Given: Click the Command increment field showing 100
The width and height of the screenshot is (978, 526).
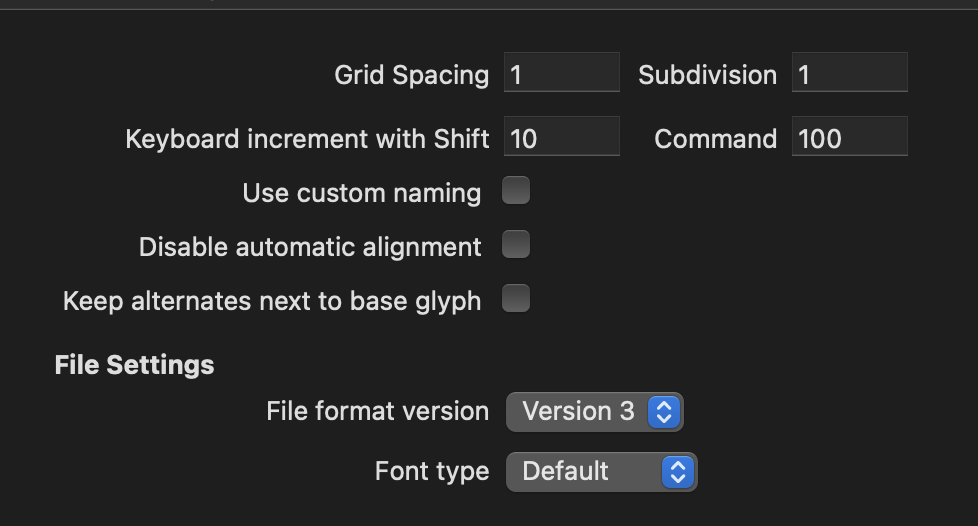Looking at the screenshot, I should click(x=850, y=136).
